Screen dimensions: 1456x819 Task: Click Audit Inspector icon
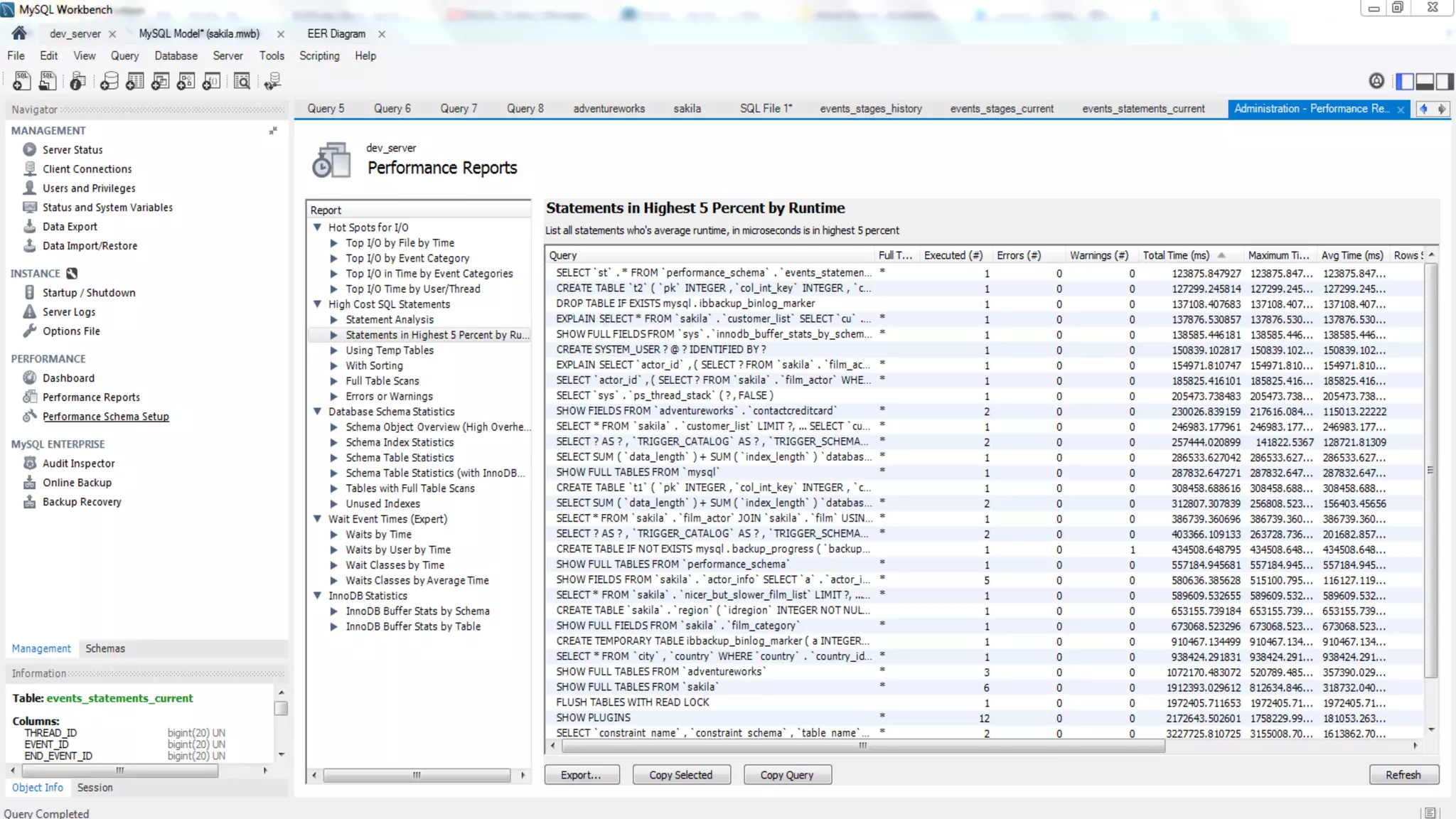pos(29,463)
